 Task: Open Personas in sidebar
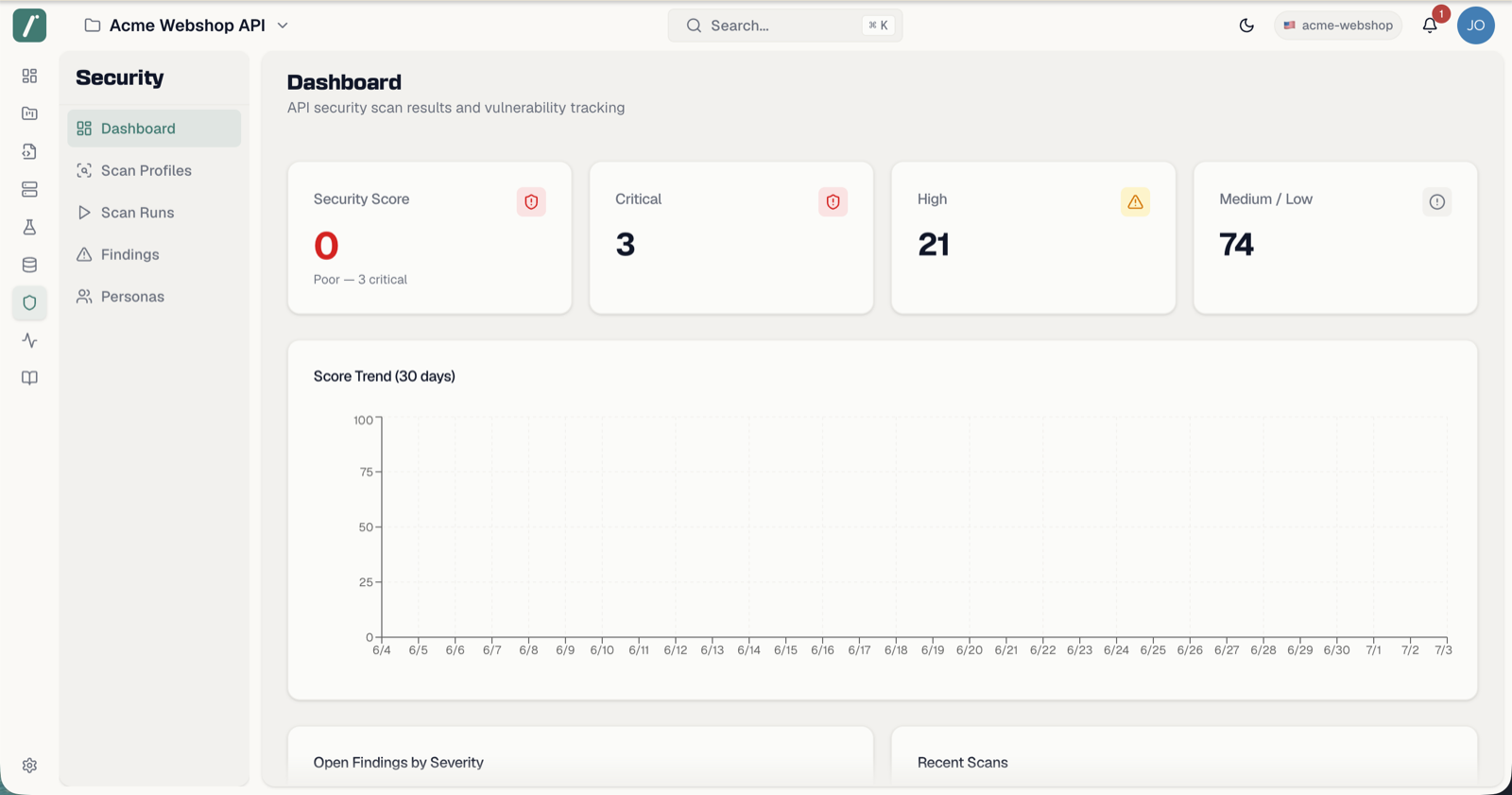pos(154,297)
